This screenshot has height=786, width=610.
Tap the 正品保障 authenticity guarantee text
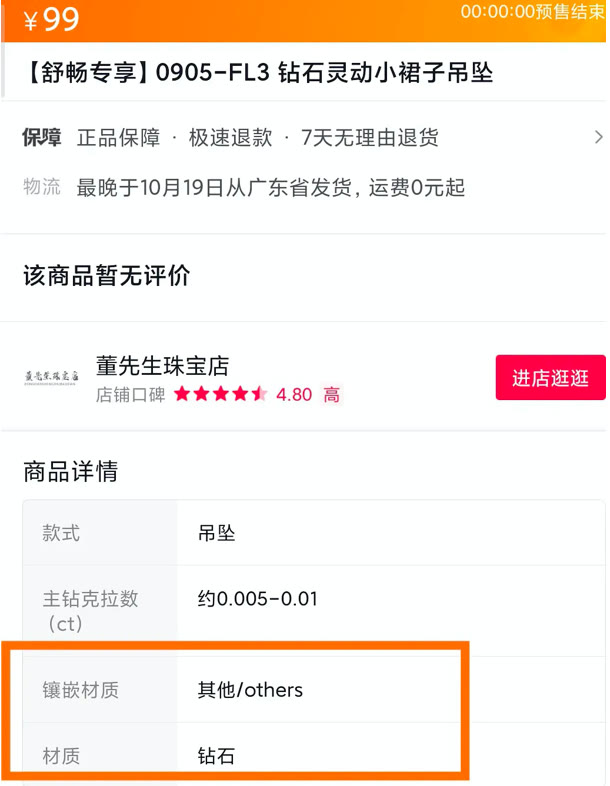pyautogui.click(x=119, y=137)
